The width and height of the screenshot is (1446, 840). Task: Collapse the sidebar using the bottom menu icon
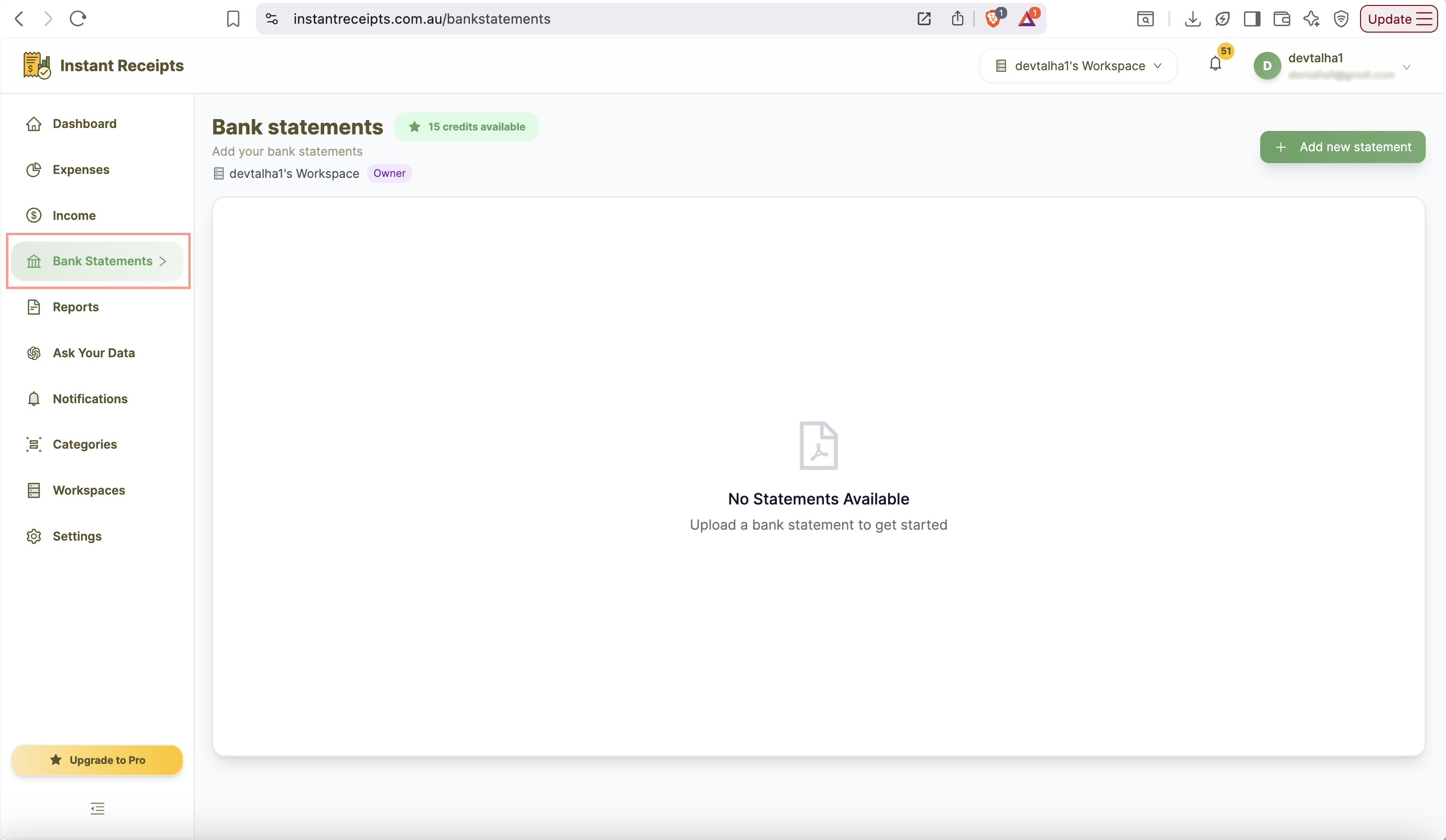pyautogui.click(x=97, y=808)
